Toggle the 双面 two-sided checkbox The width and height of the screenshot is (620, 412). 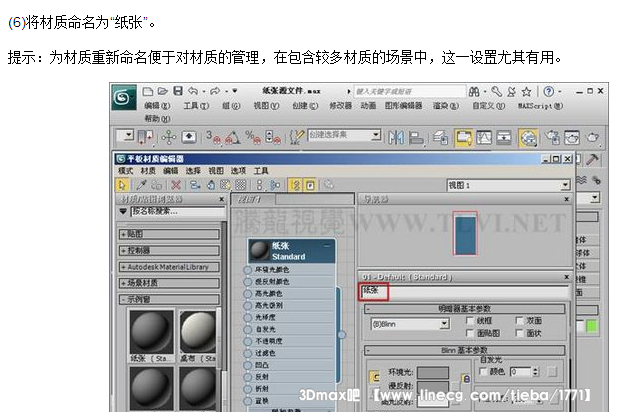[520, 321]
